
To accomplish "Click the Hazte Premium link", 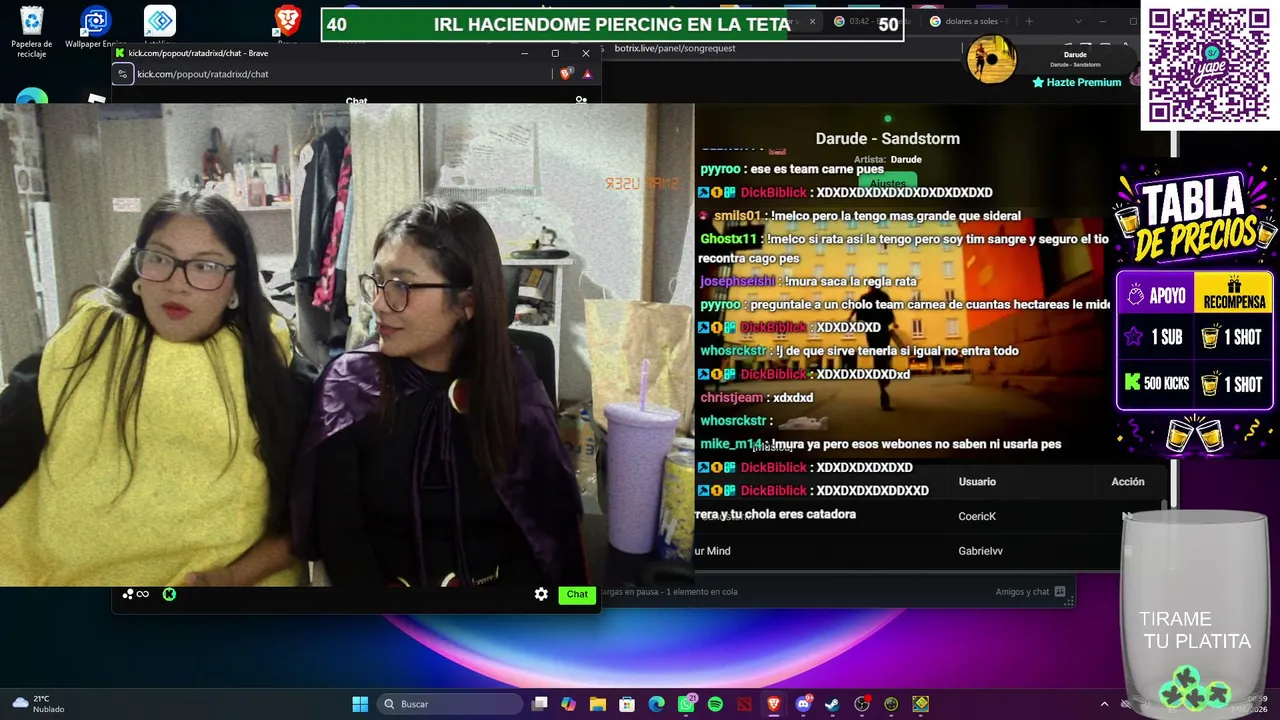I will click(1077, 83).
